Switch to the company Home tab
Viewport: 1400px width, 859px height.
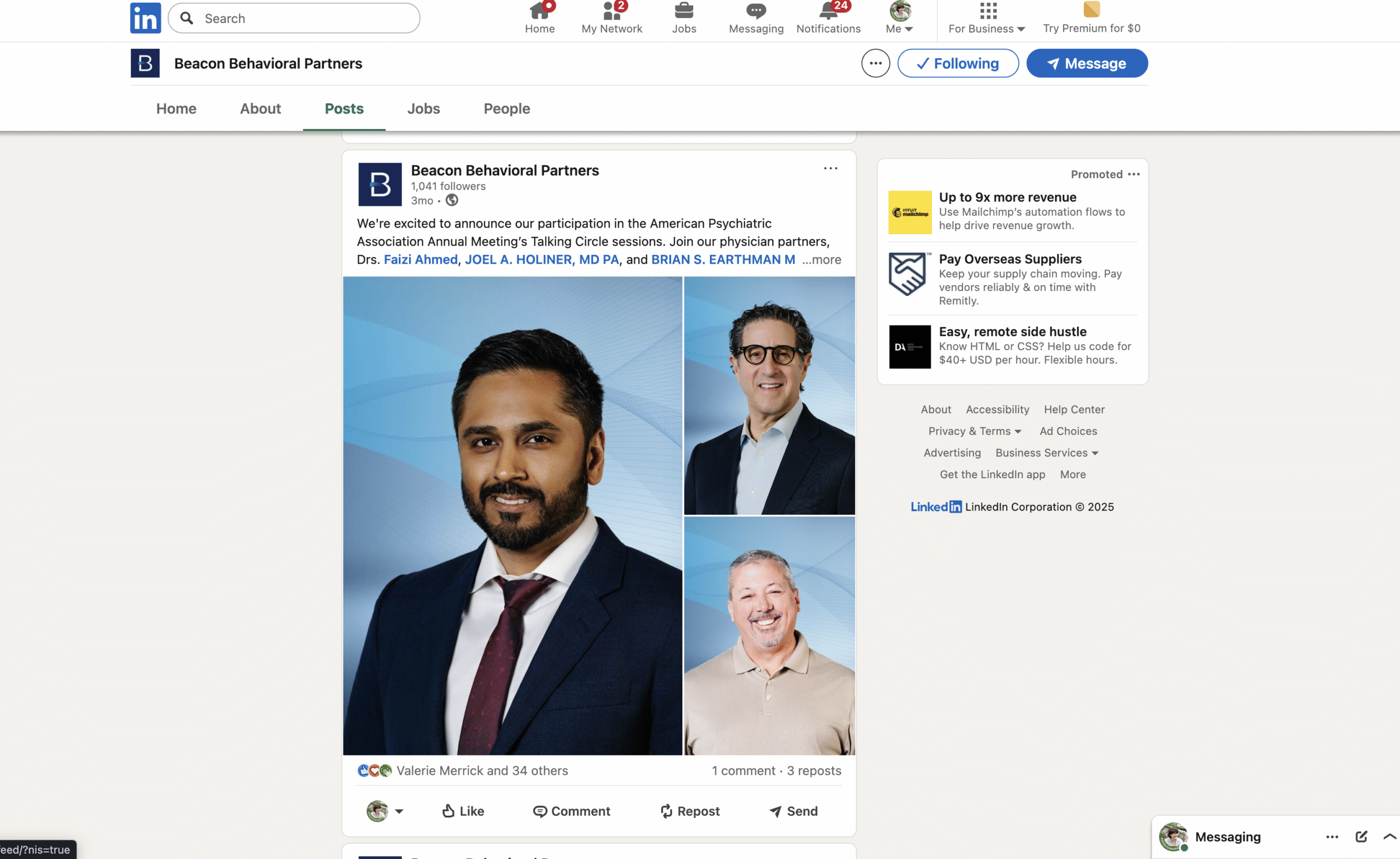point(176,108)
